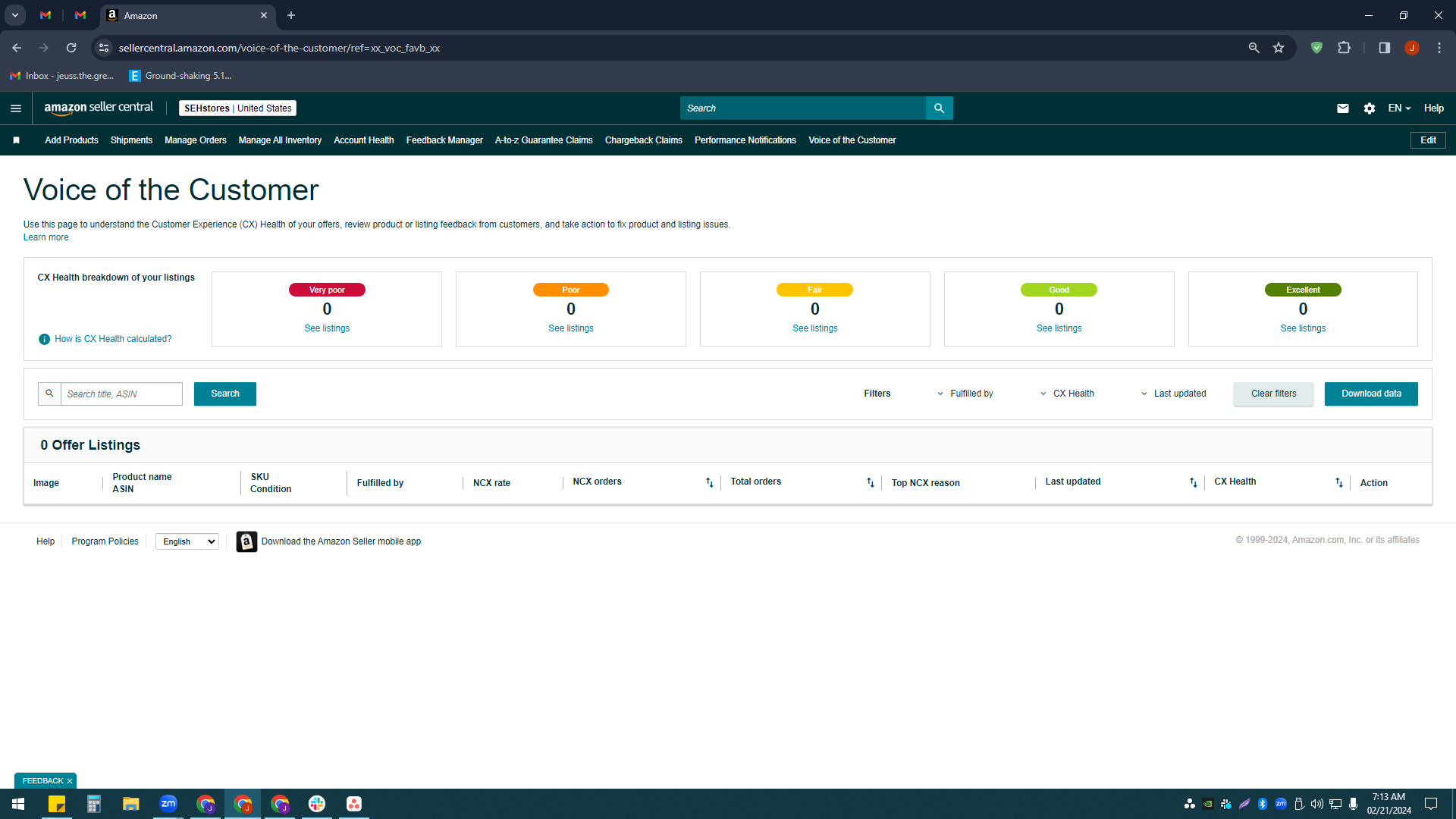
Task: Go back to the previous page
Action: [x=17, y=48]
